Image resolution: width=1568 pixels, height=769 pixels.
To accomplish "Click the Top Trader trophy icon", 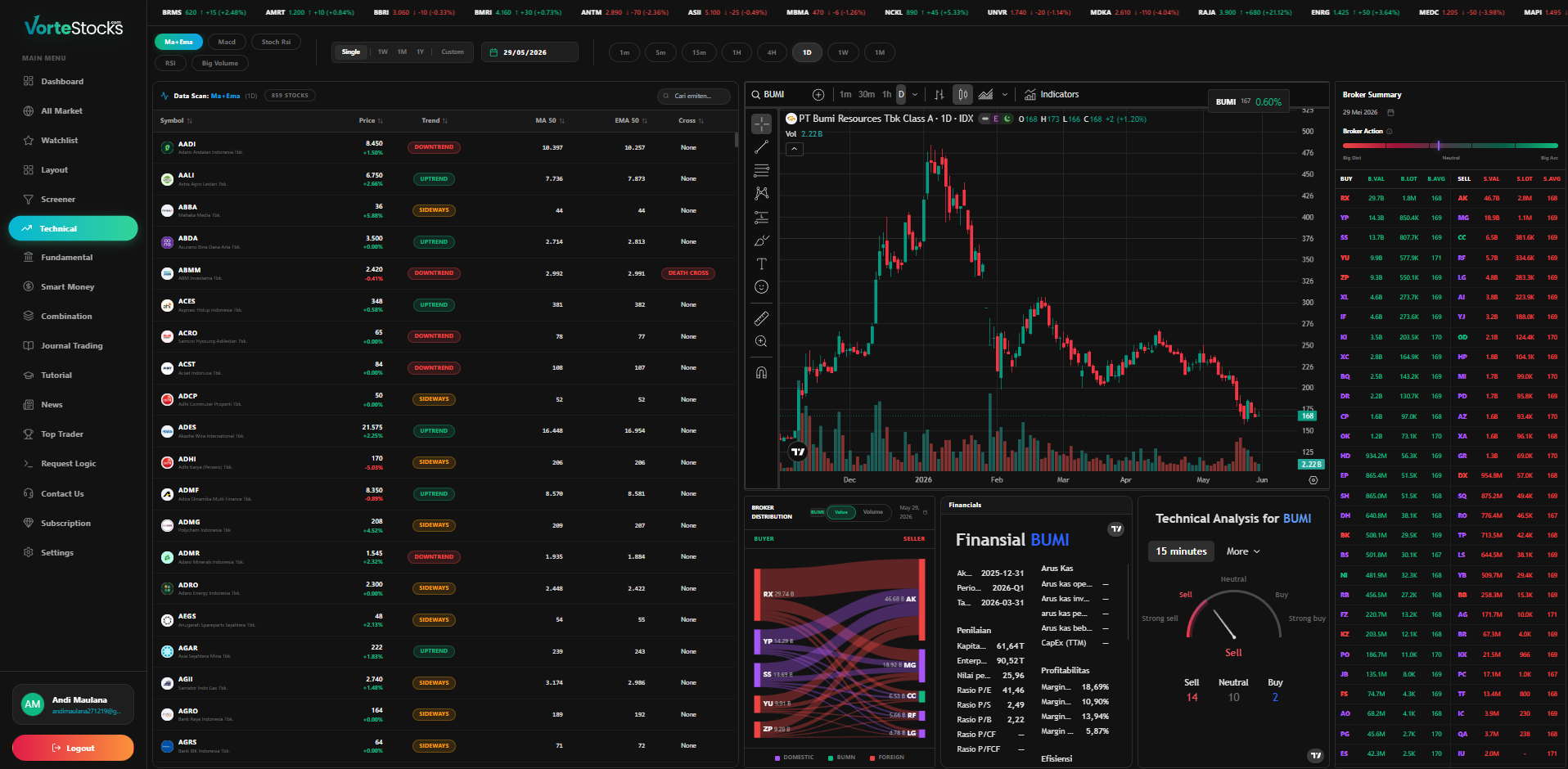I will tap(29, 434).
